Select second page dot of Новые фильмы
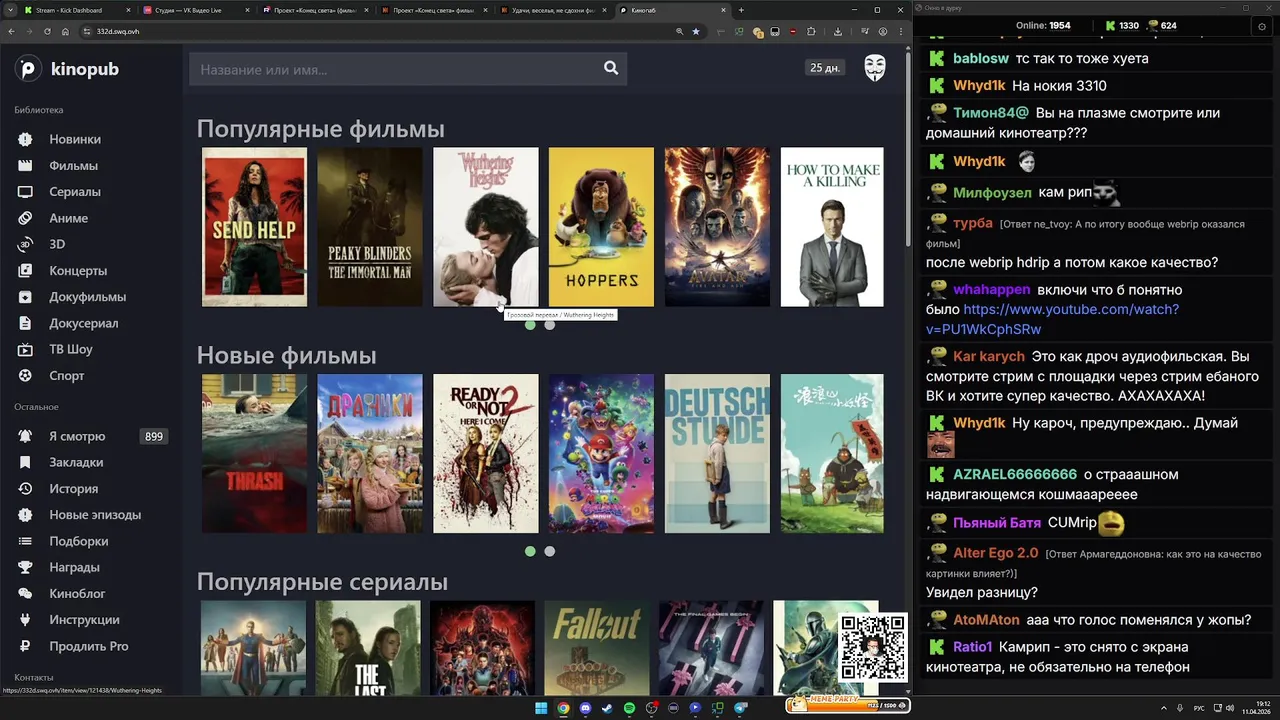 [549, 551]
